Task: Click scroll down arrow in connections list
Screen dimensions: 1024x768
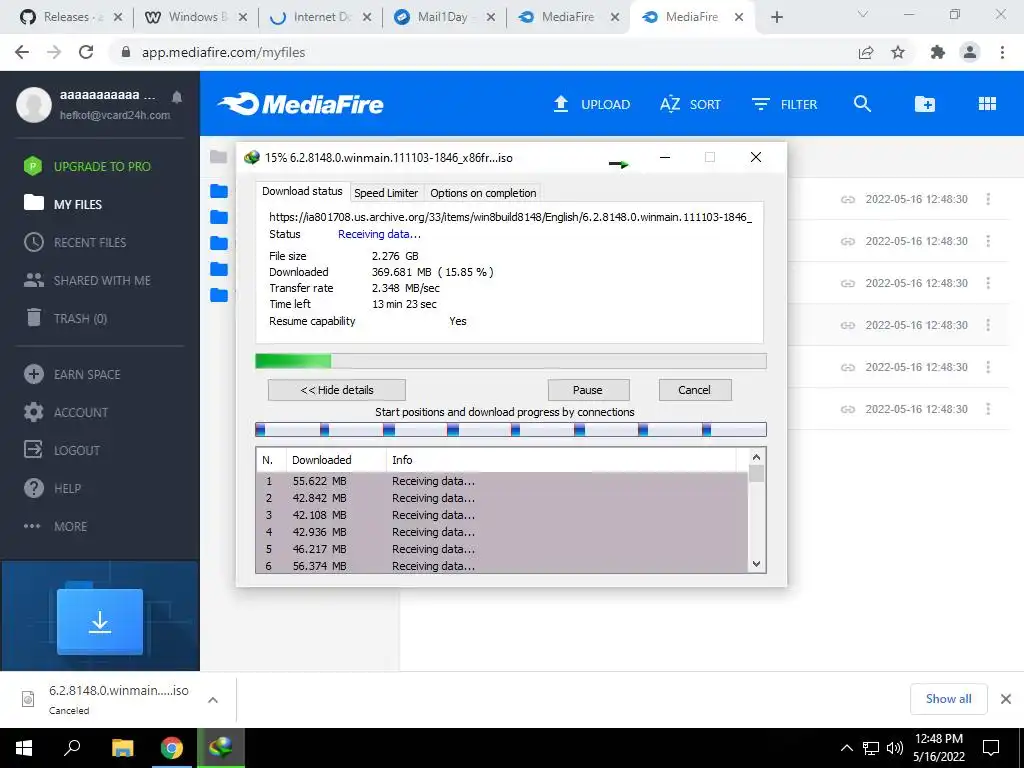Action: click(x=756, y=564)
